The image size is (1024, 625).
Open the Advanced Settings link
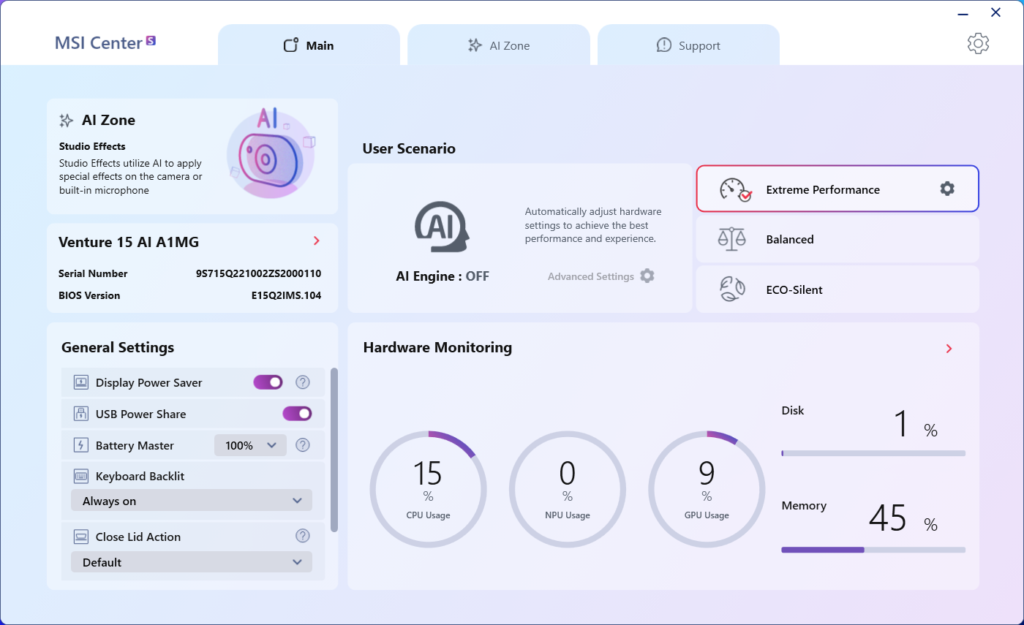coord(590,276)
